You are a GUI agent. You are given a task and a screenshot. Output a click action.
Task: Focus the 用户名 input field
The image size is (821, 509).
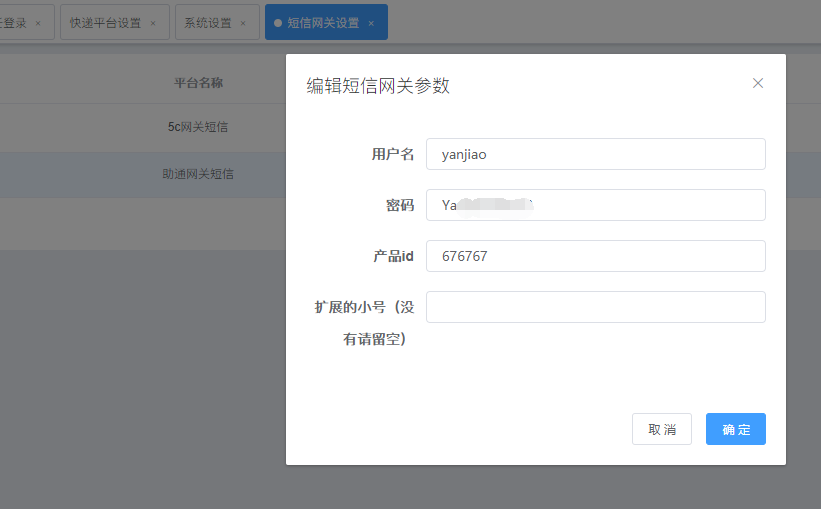pyautogui.click(x=596, y=154)
